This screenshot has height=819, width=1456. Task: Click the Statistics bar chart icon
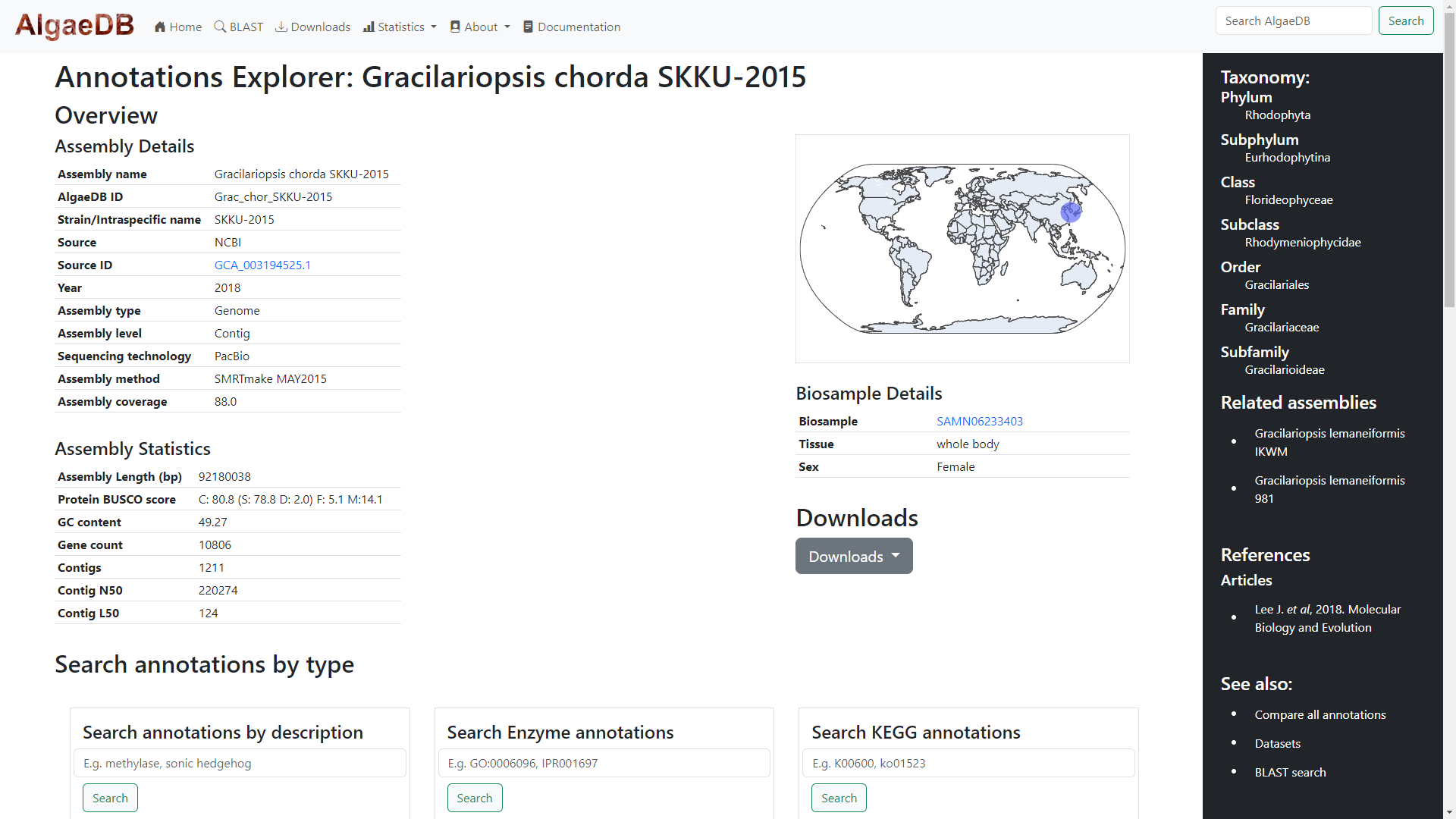point(369,27)
